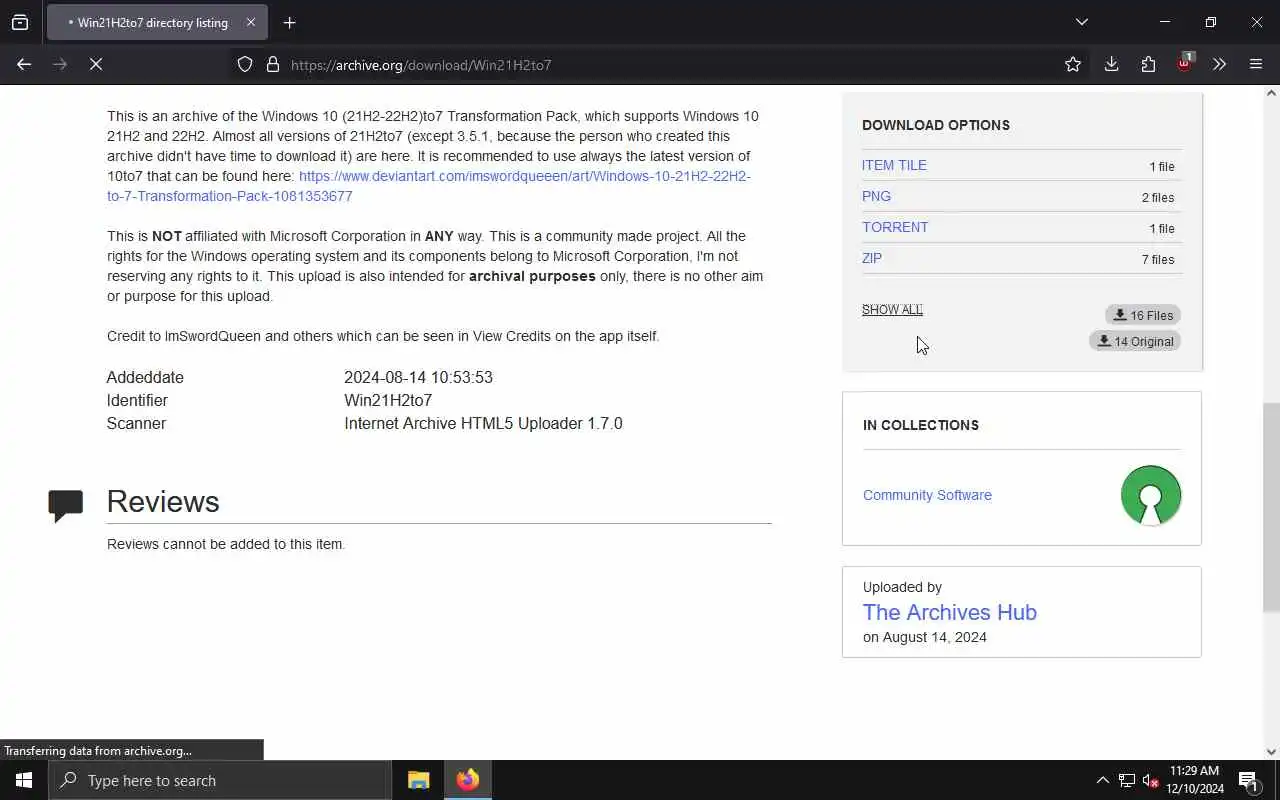
Task: Open The Archives Hub uploader profile
Action: (x=949, y=612)
